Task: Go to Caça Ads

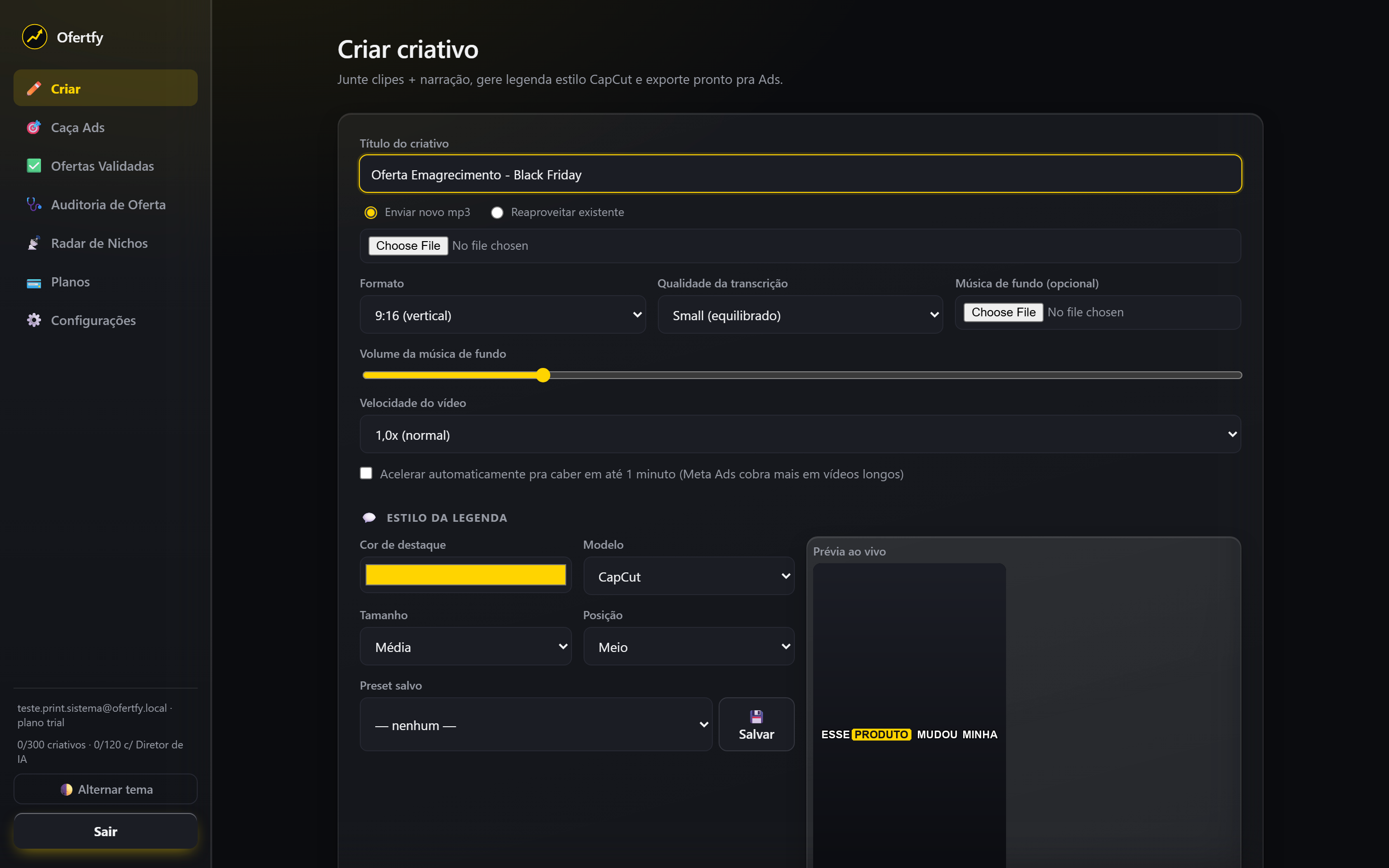Action: (106, 127)
